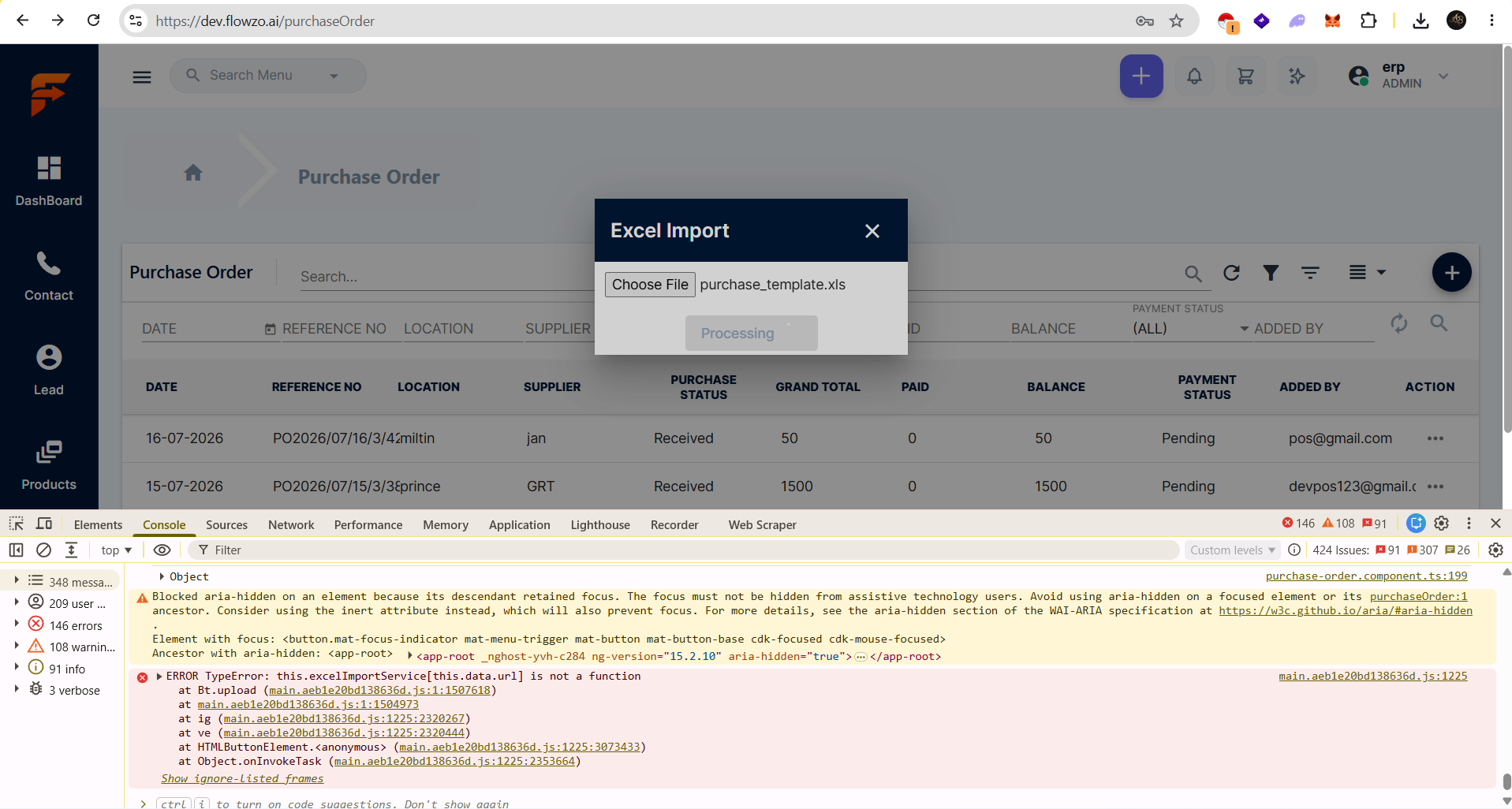Open the hamburger menu icon

[x=142, y=76]
